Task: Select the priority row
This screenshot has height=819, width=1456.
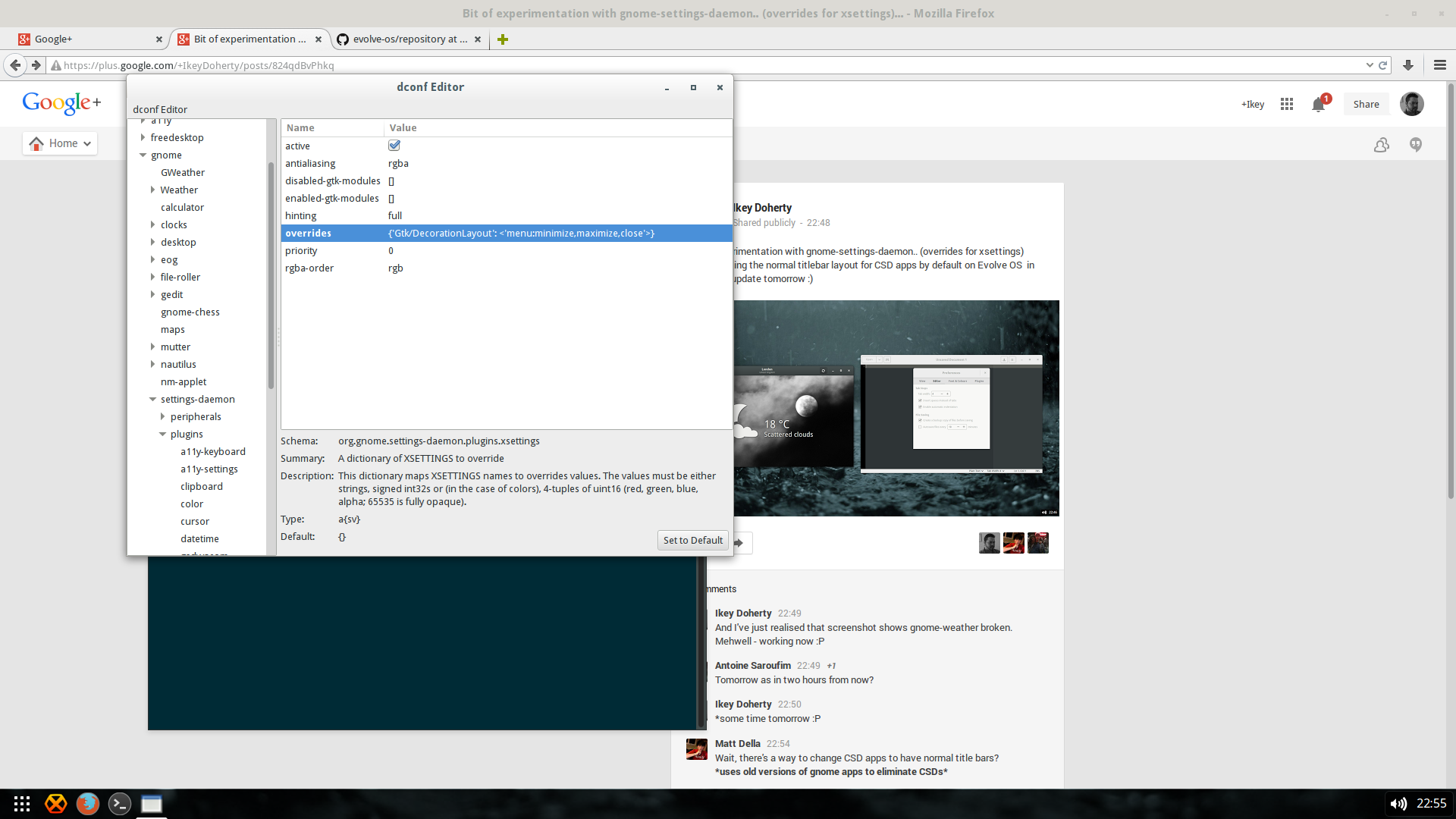Action: tap(507, 250)
